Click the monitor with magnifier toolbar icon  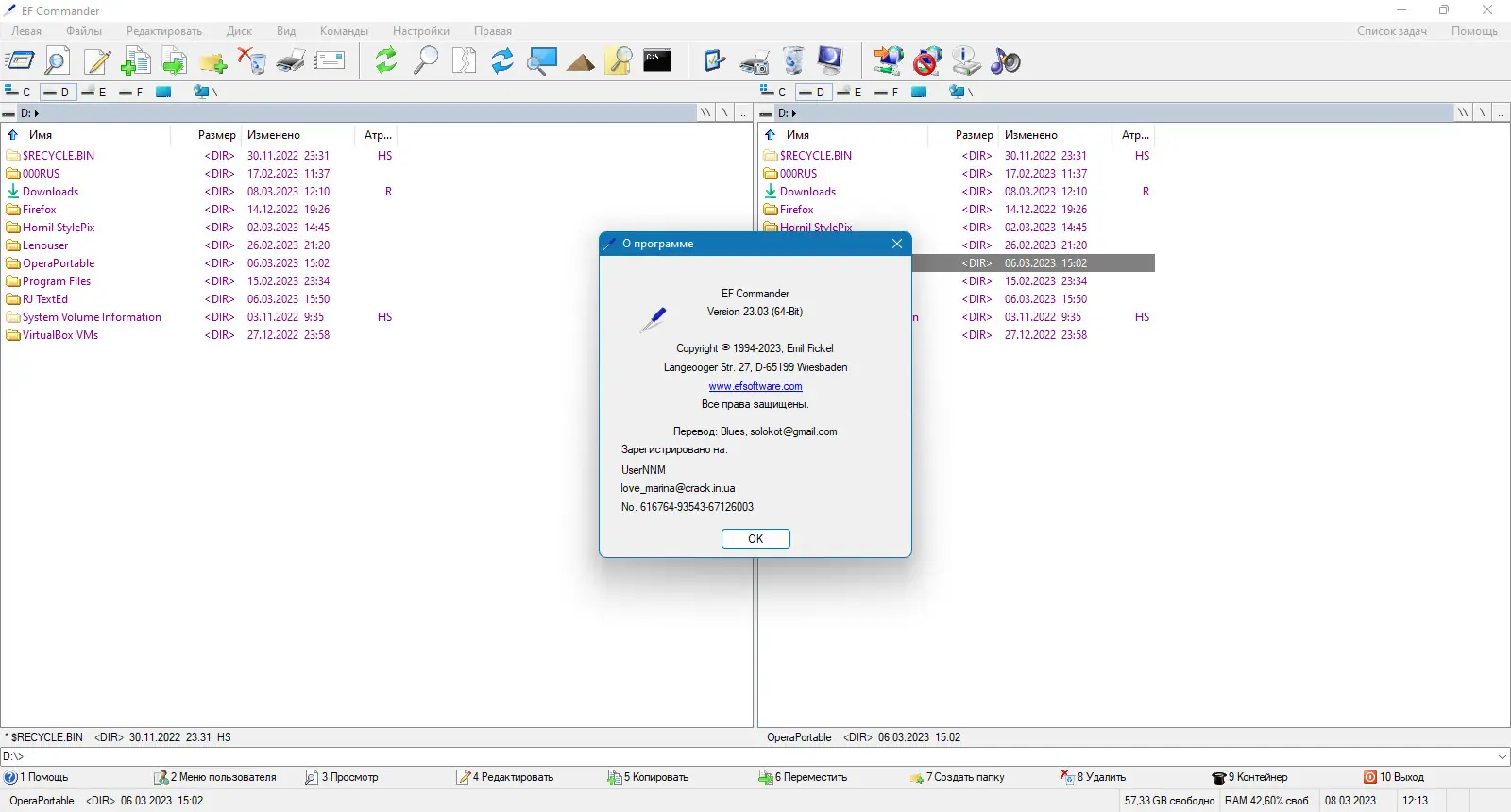click(542, 61)
